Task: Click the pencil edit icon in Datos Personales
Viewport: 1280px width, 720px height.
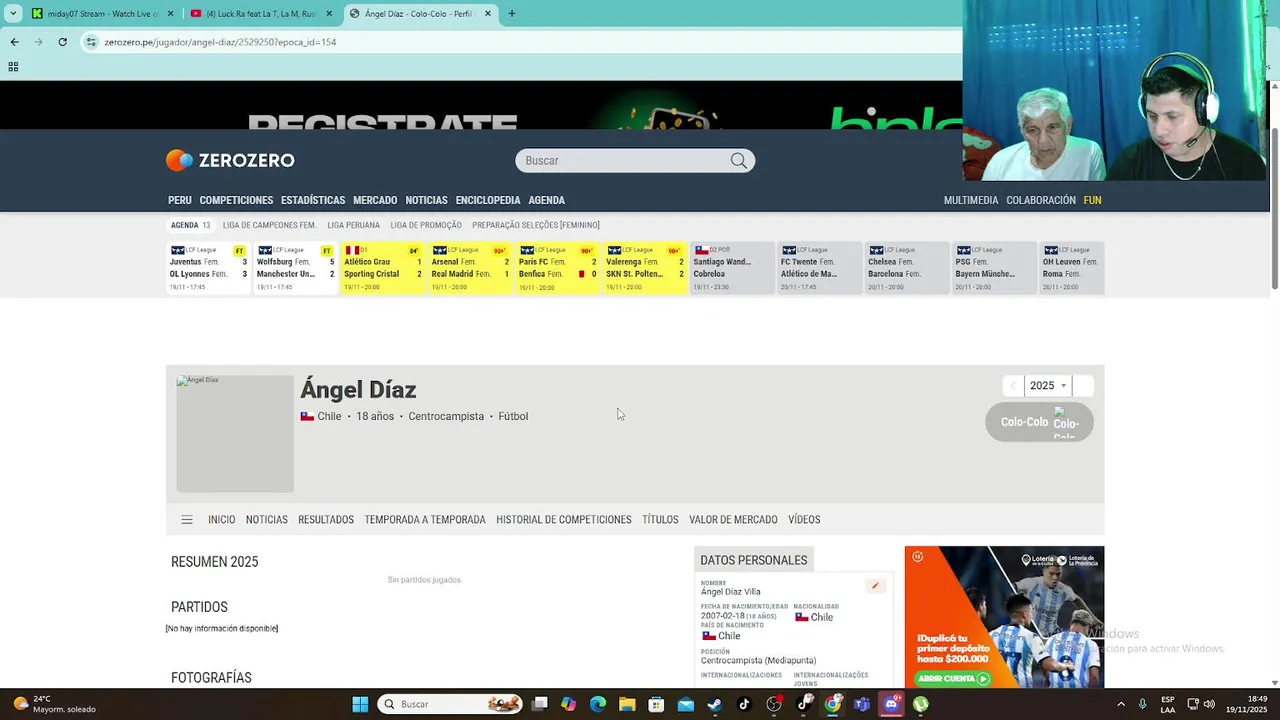Action: click(875, 586)
